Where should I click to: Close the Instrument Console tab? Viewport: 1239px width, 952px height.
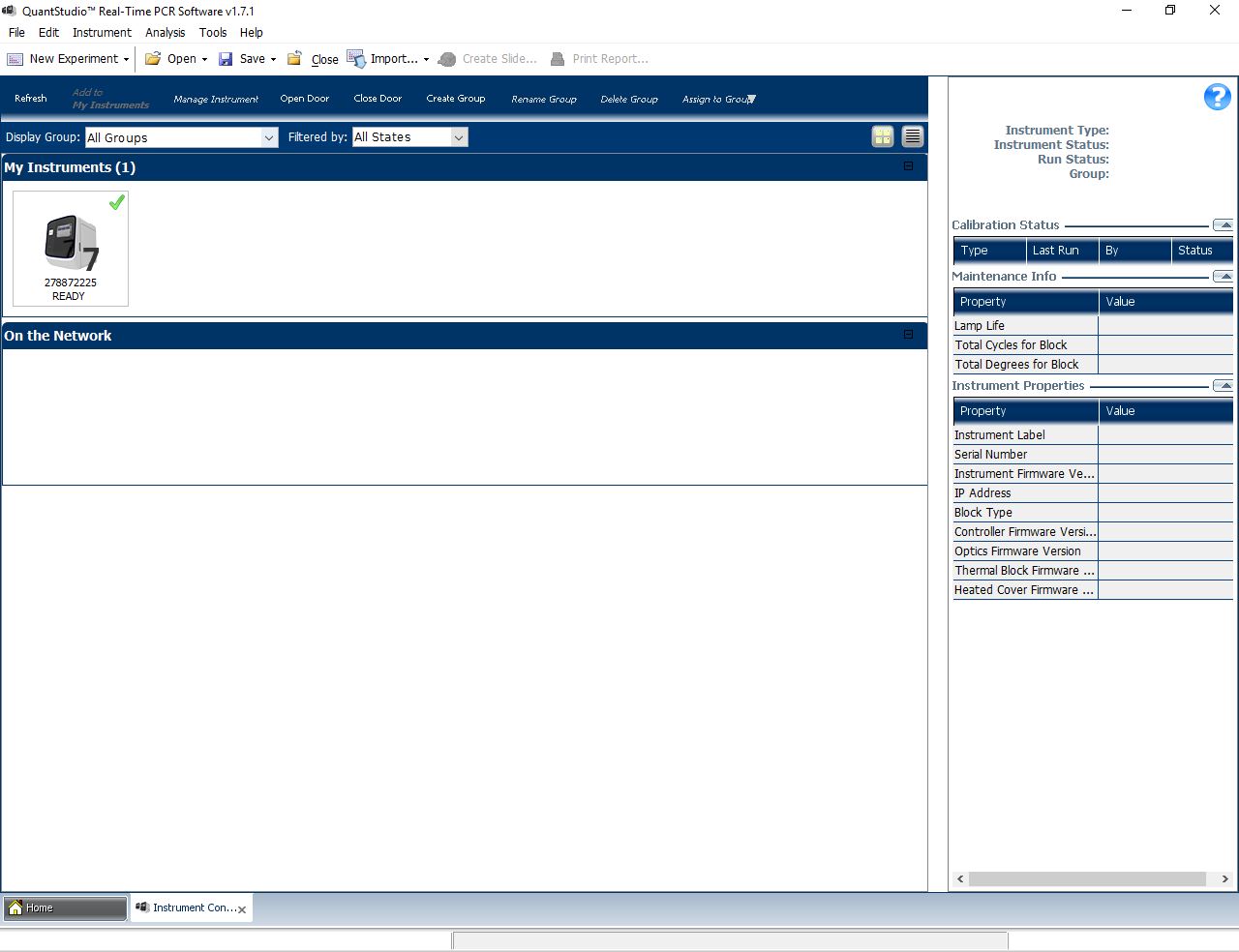(x=242, y=909)
